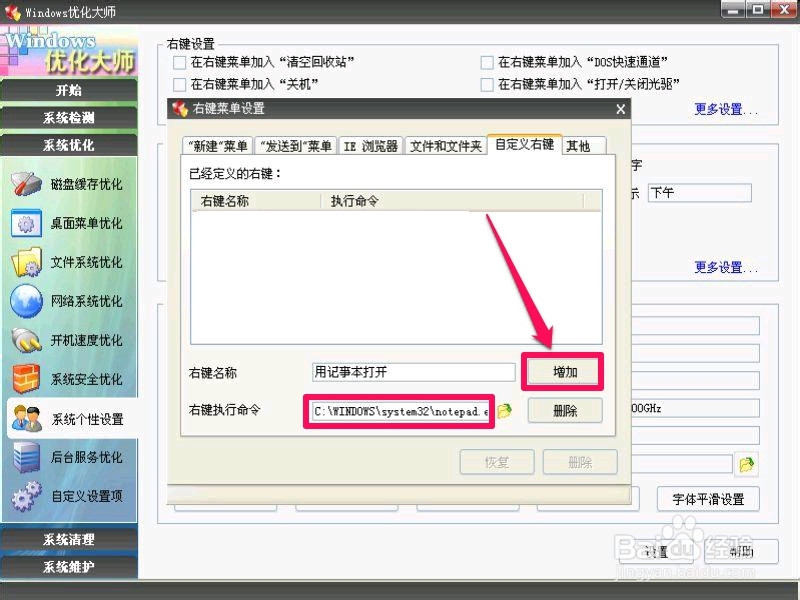Click 网络系统优化 globe icon
The height and width of the screenshot is (600, 800).
pyautogui.click(x=27, y=301)
